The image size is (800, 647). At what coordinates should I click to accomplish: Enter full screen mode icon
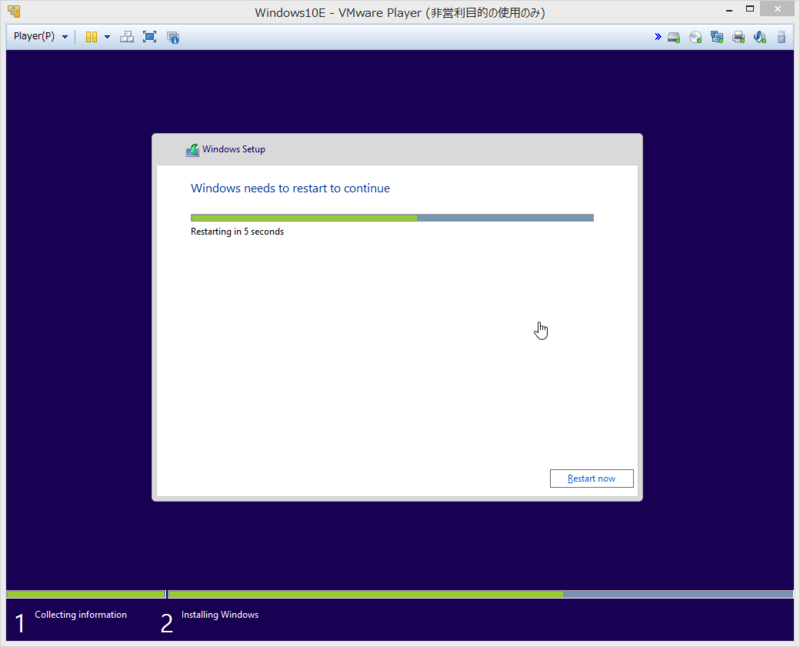(x=149, y=37)
